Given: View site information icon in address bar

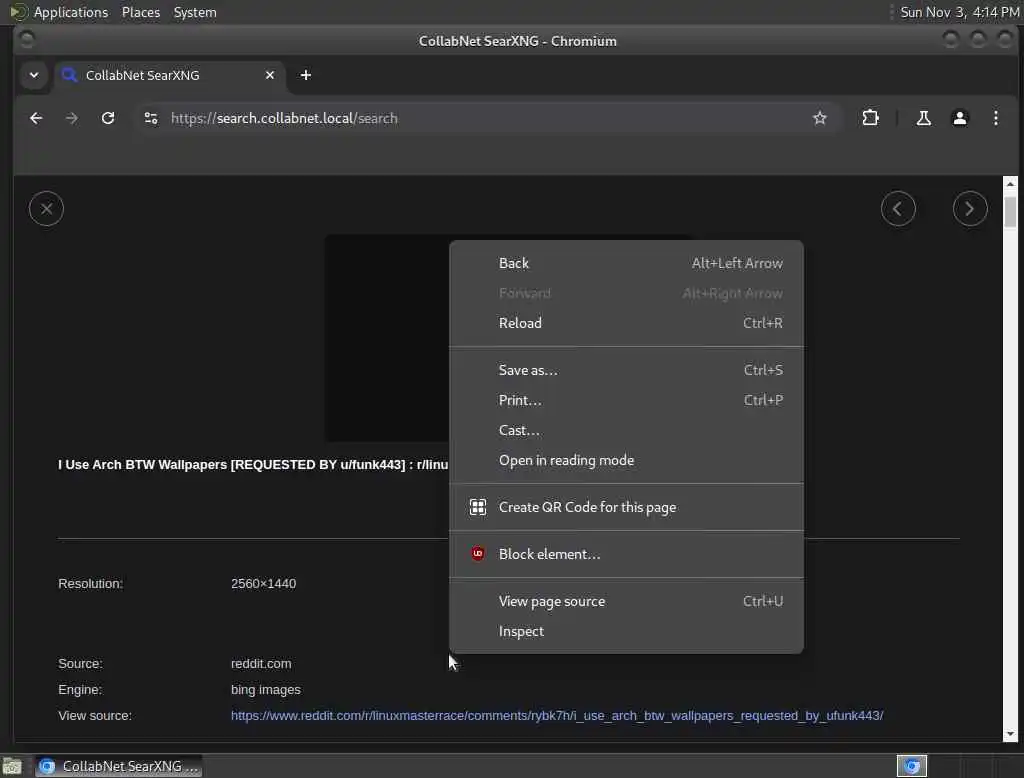Looking at the screenshot, I should (151, 118).
